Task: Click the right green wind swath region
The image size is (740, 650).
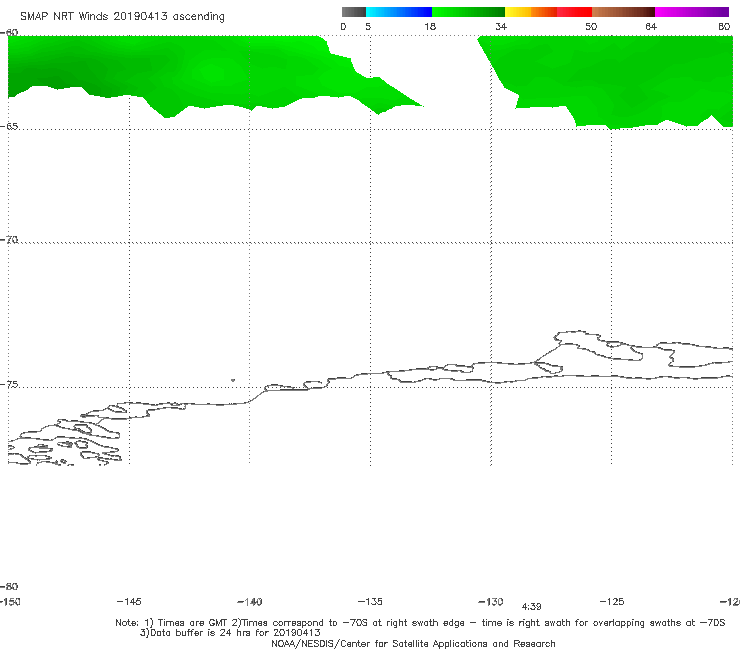Action: pyautogui.click(x=614, y=80)
